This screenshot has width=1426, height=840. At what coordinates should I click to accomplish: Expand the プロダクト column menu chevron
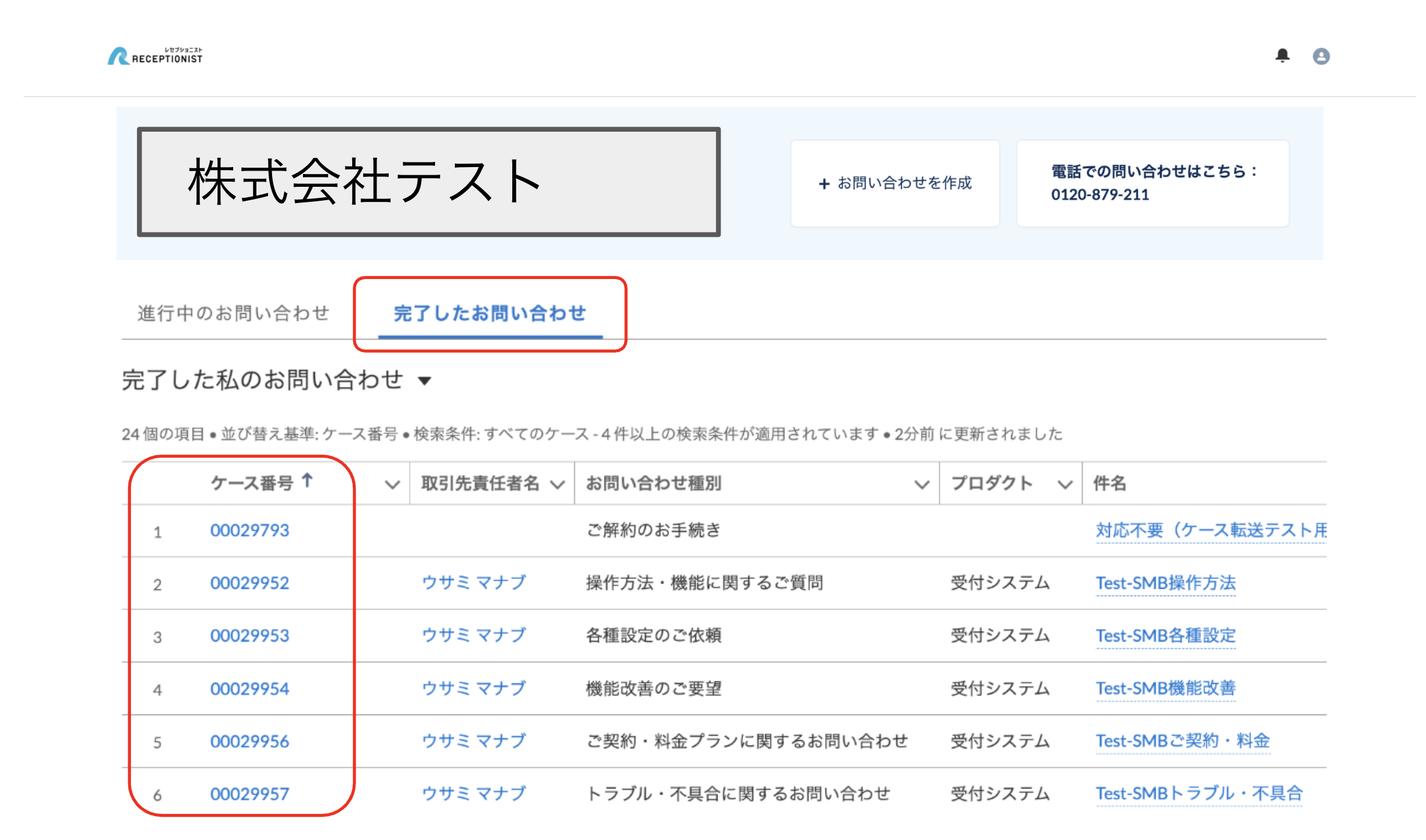pyautogui.click(x=1065, y=484)
